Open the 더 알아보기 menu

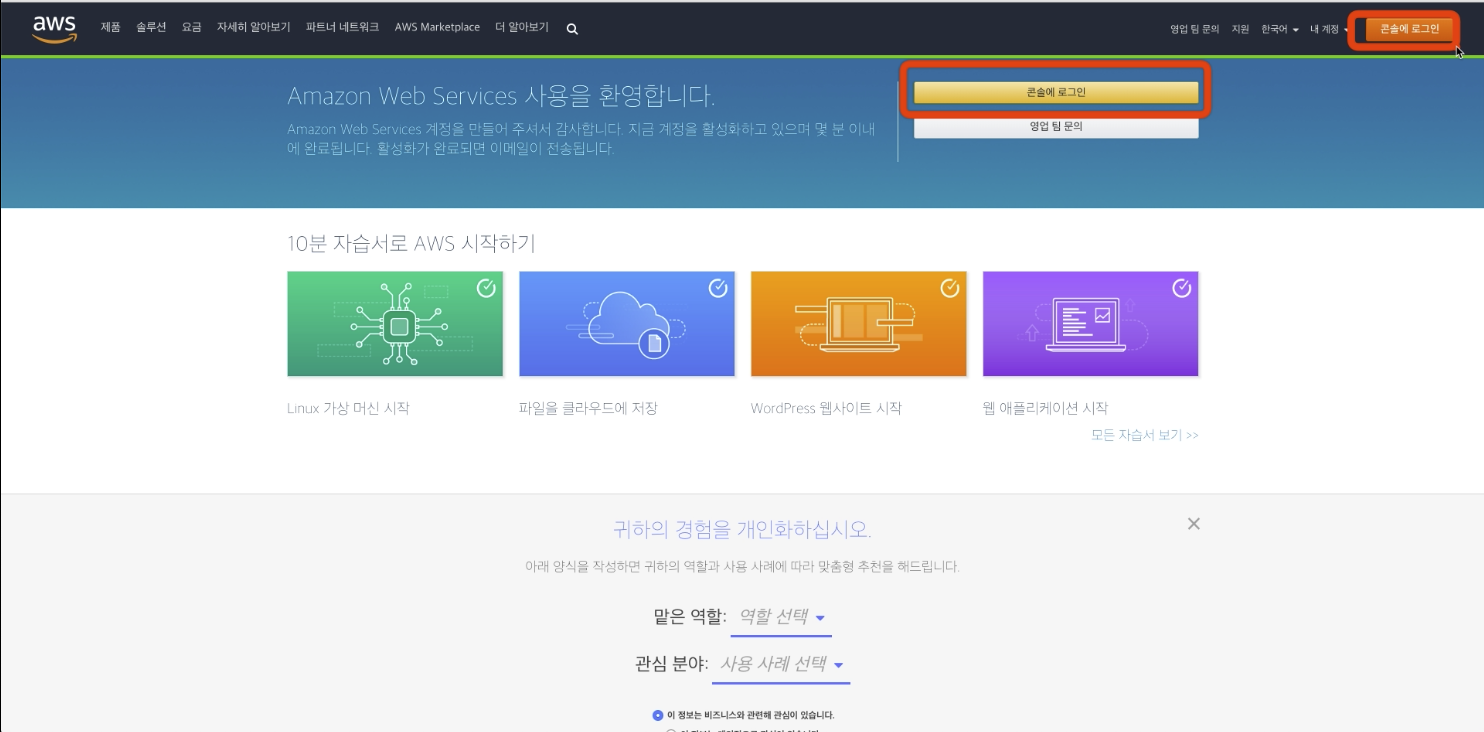pyautogui.click(x=522, y=27)
